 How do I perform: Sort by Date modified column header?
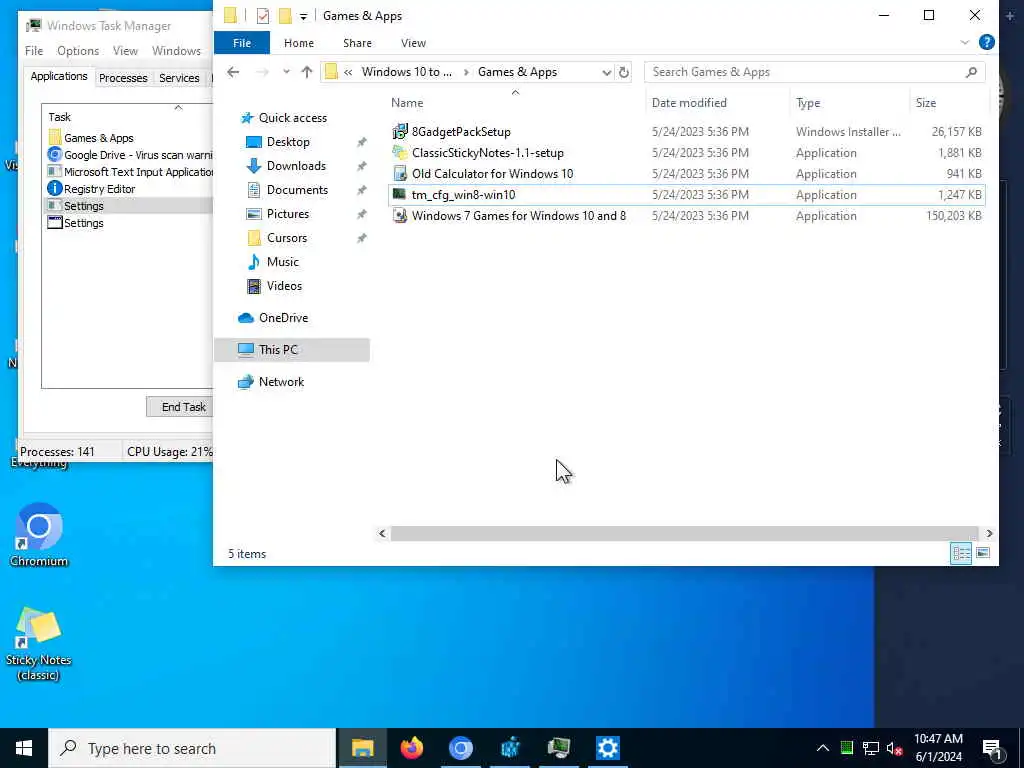tap(688, 103)
